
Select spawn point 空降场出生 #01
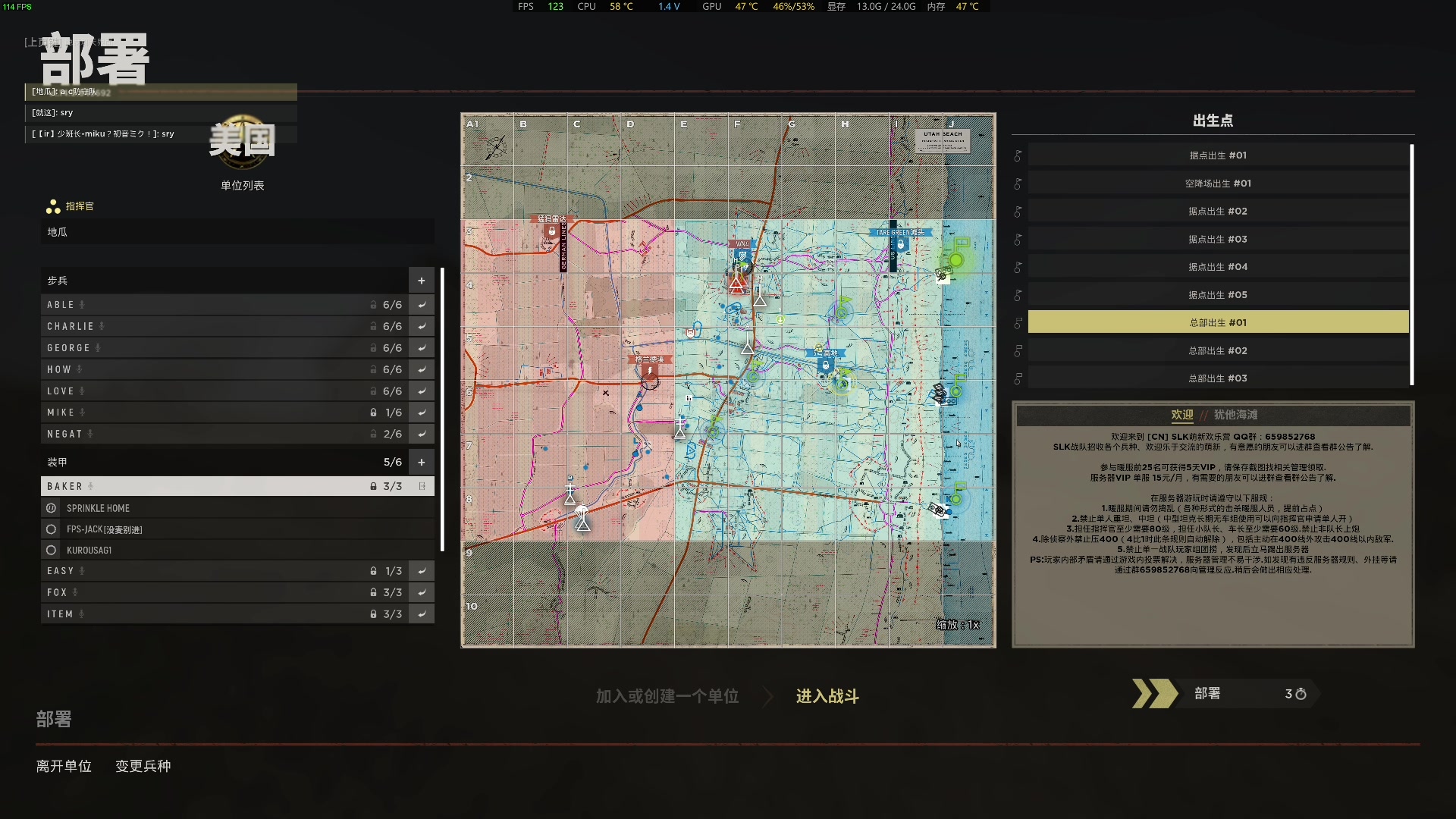pyautogui.click(x=1217, y=184)
